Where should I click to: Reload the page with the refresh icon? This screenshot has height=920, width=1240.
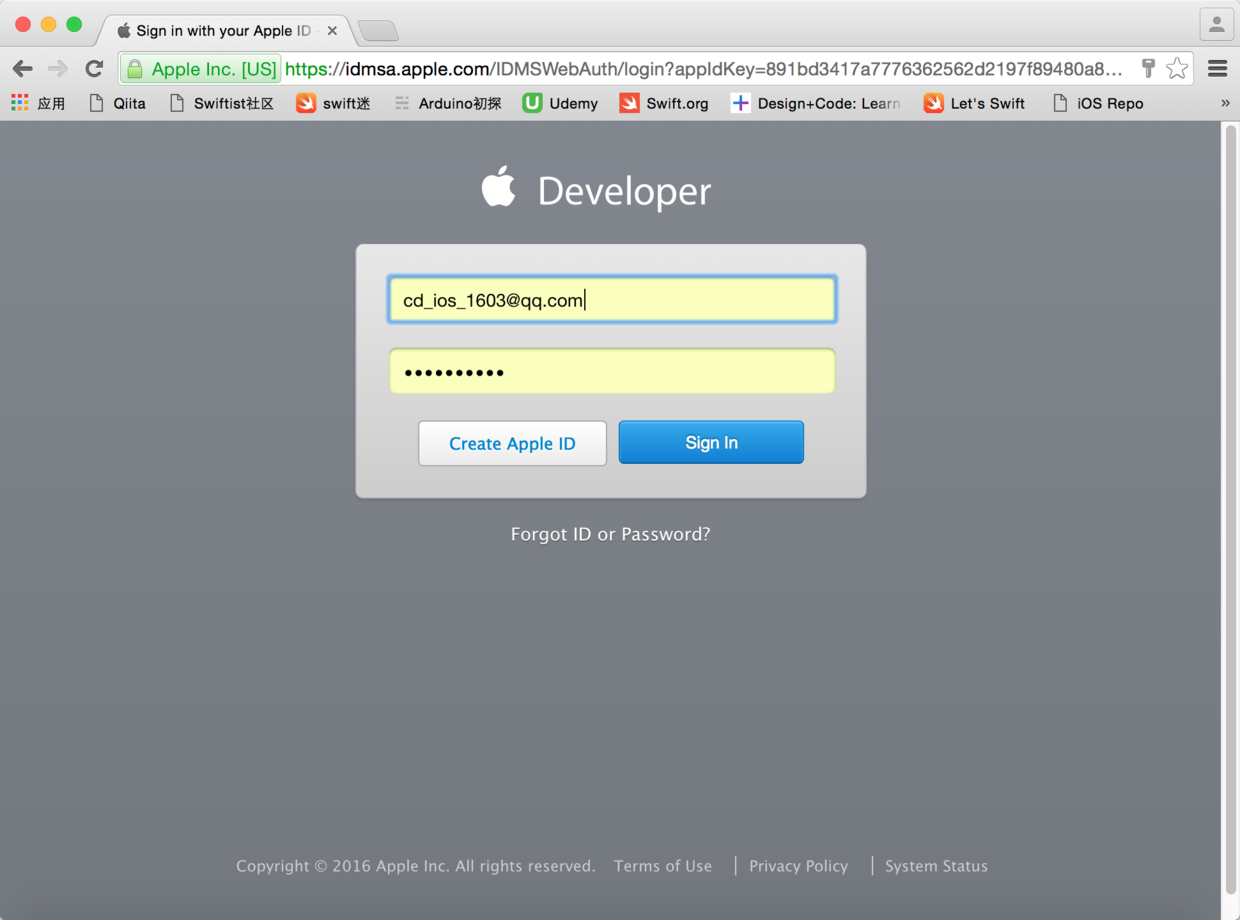point(94,68)
